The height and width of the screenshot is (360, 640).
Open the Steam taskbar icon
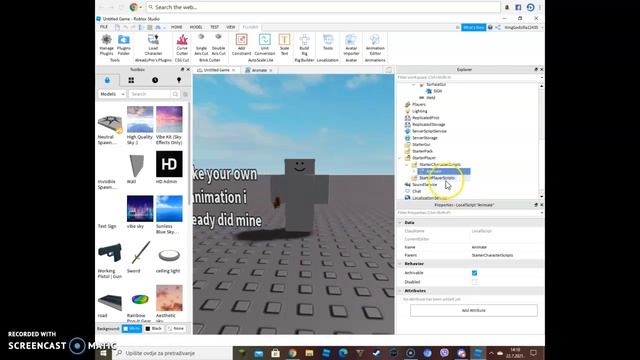pyautogui.click(x=377, y=353)
